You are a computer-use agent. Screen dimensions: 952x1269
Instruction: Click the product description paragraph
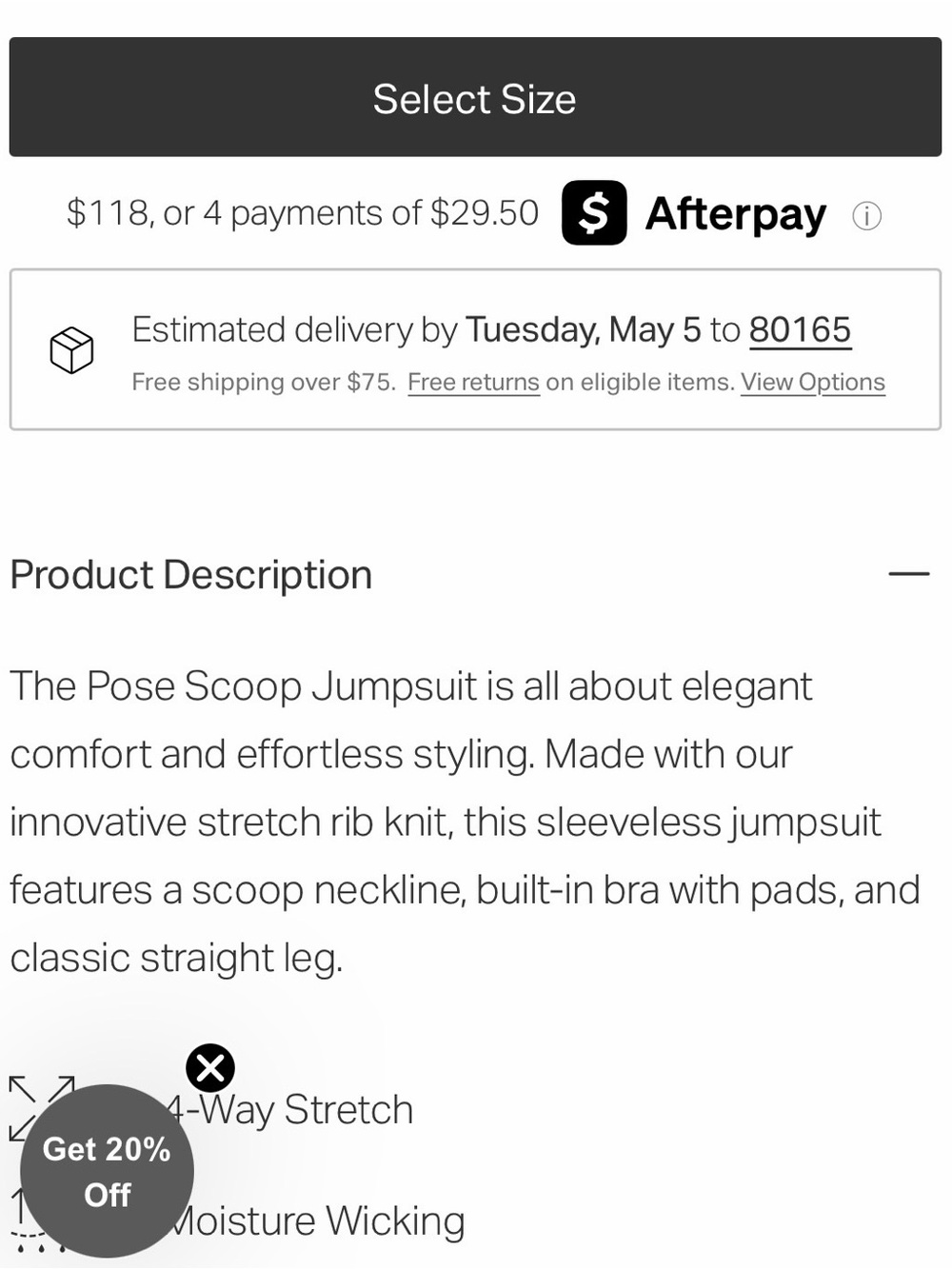point(465,823)
